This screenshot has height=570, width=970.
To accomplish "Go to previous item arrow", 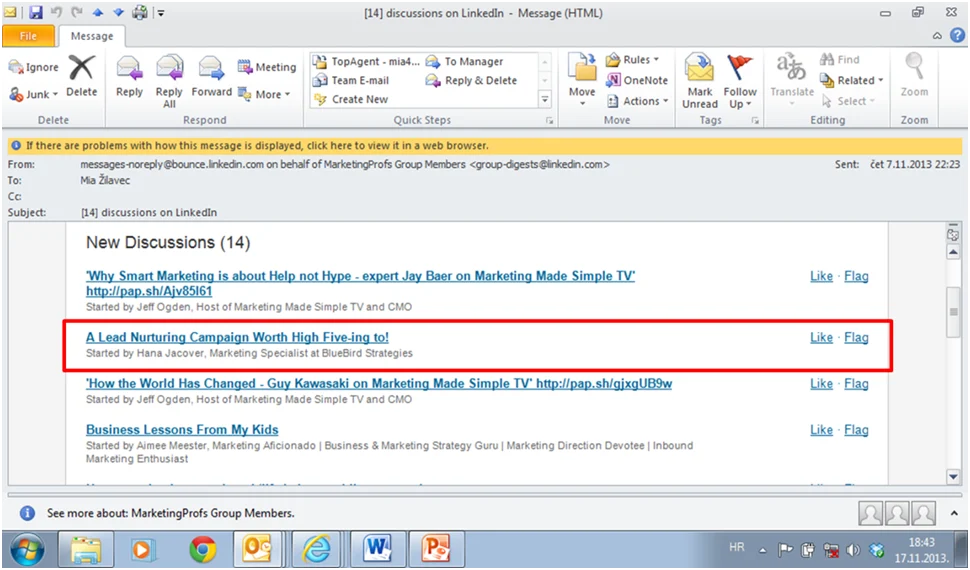I will 97,12.
